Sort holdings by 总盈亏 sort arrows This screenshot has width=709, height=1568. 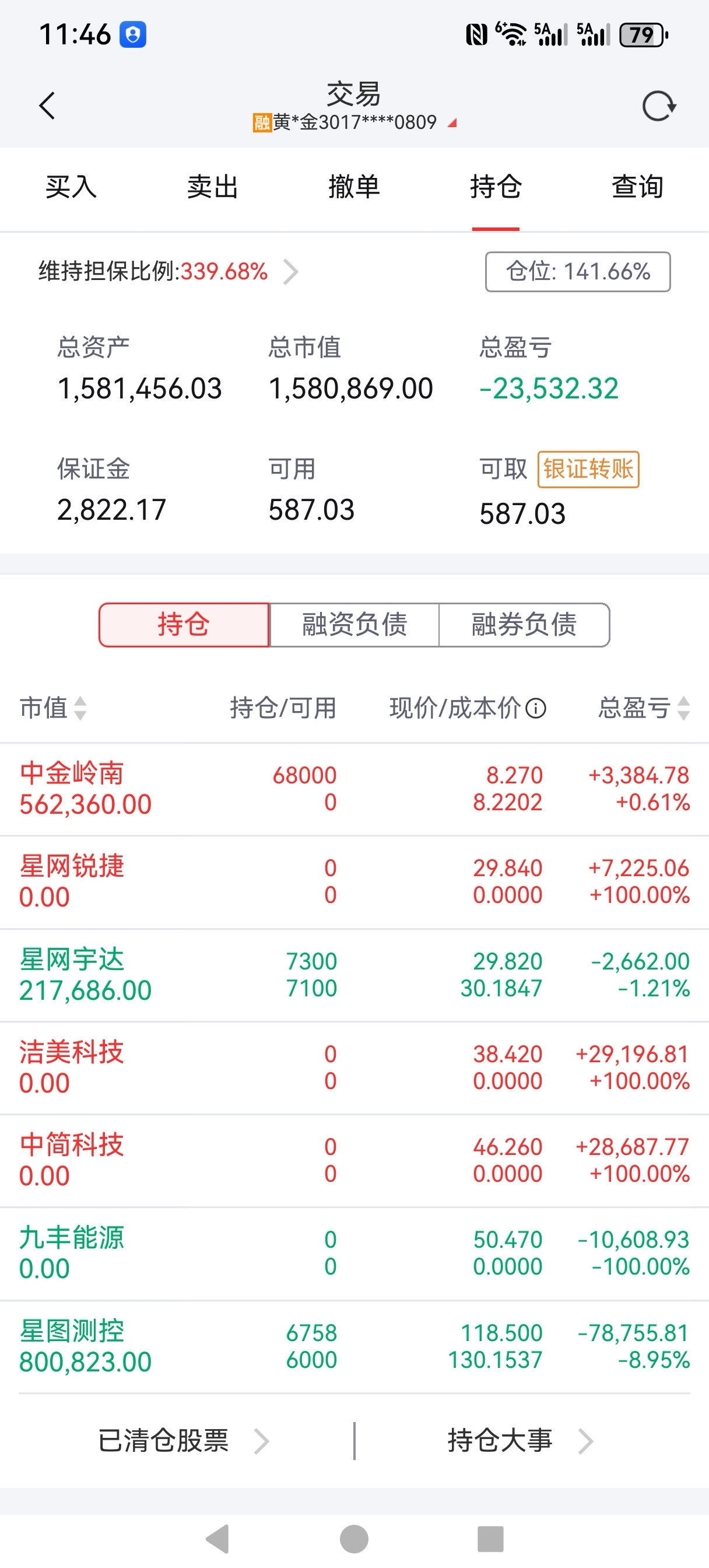click(x=683, y=708)
